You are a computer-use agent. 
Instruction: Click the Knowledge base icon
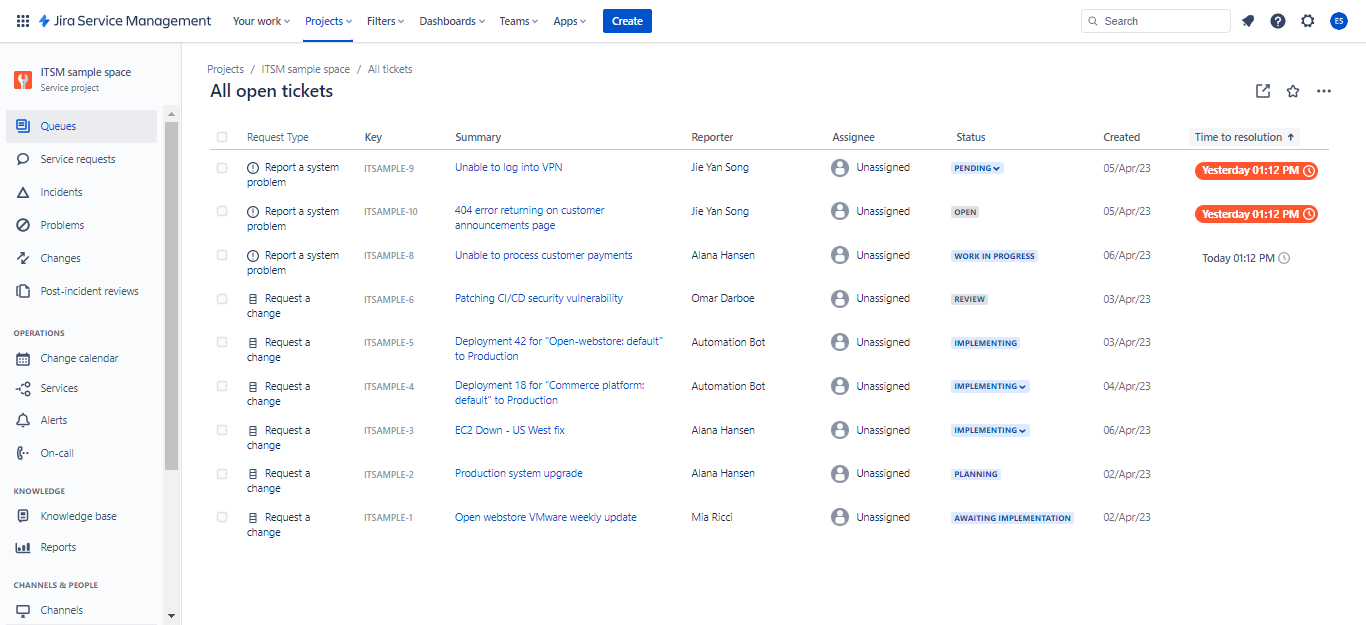(x=23, y=516)
